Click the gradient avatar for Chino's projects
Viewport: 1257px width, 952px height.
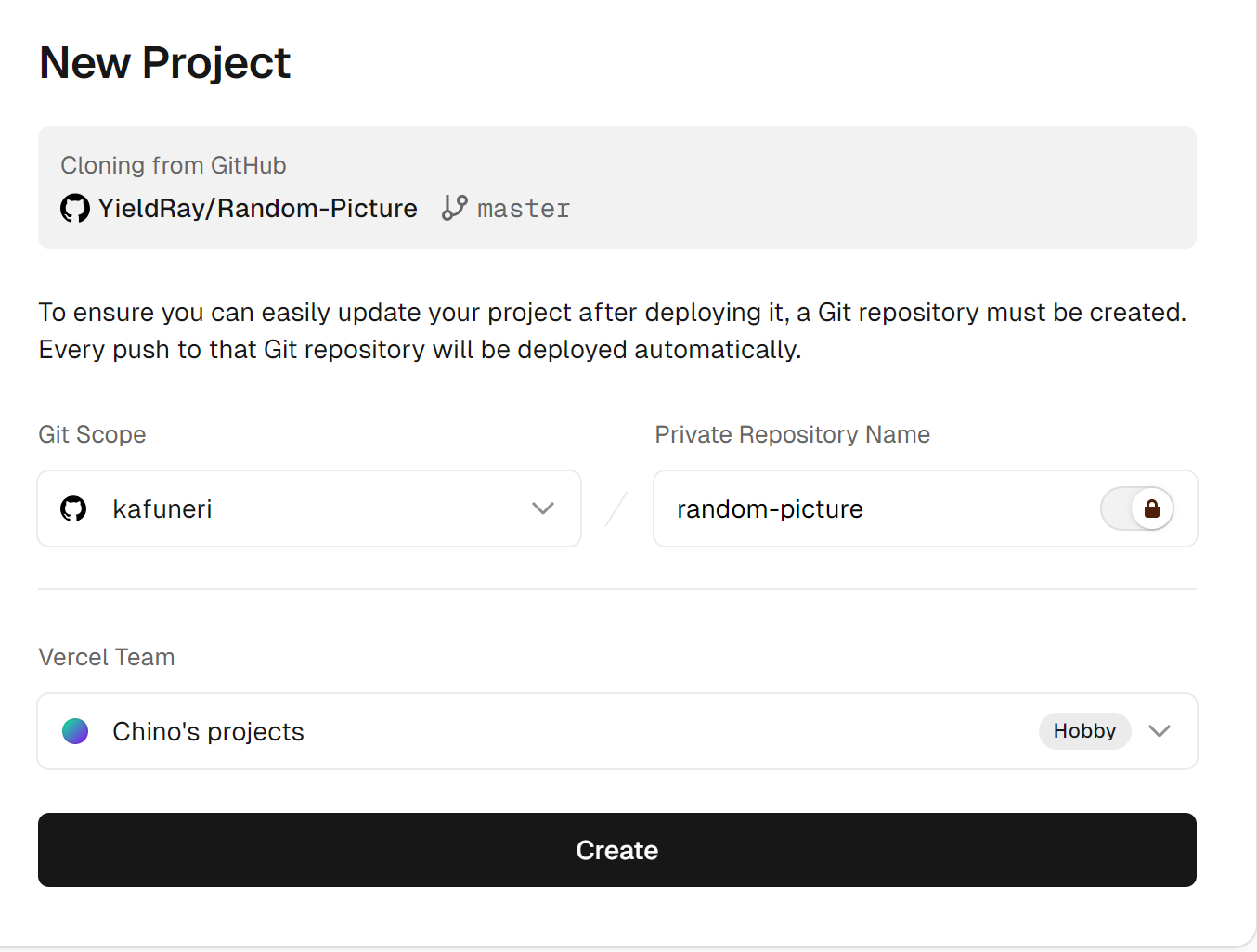pos(75,731)
